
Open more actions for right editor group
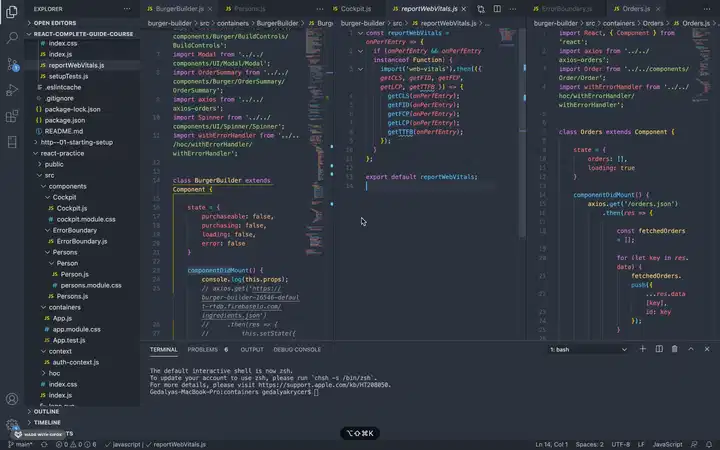pyautogui.click(x=707, y=9)
